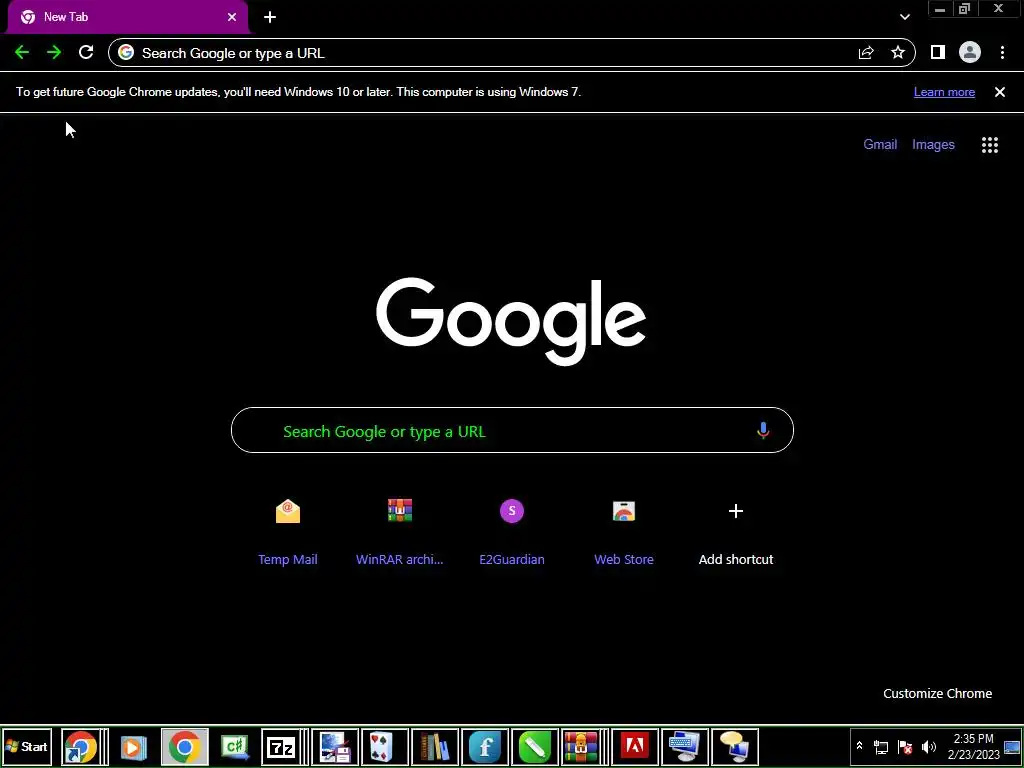The width and height of the screenshot is (1024, 768).
Task: Click the Show Desktop monitor icon
Action: 1012,746
